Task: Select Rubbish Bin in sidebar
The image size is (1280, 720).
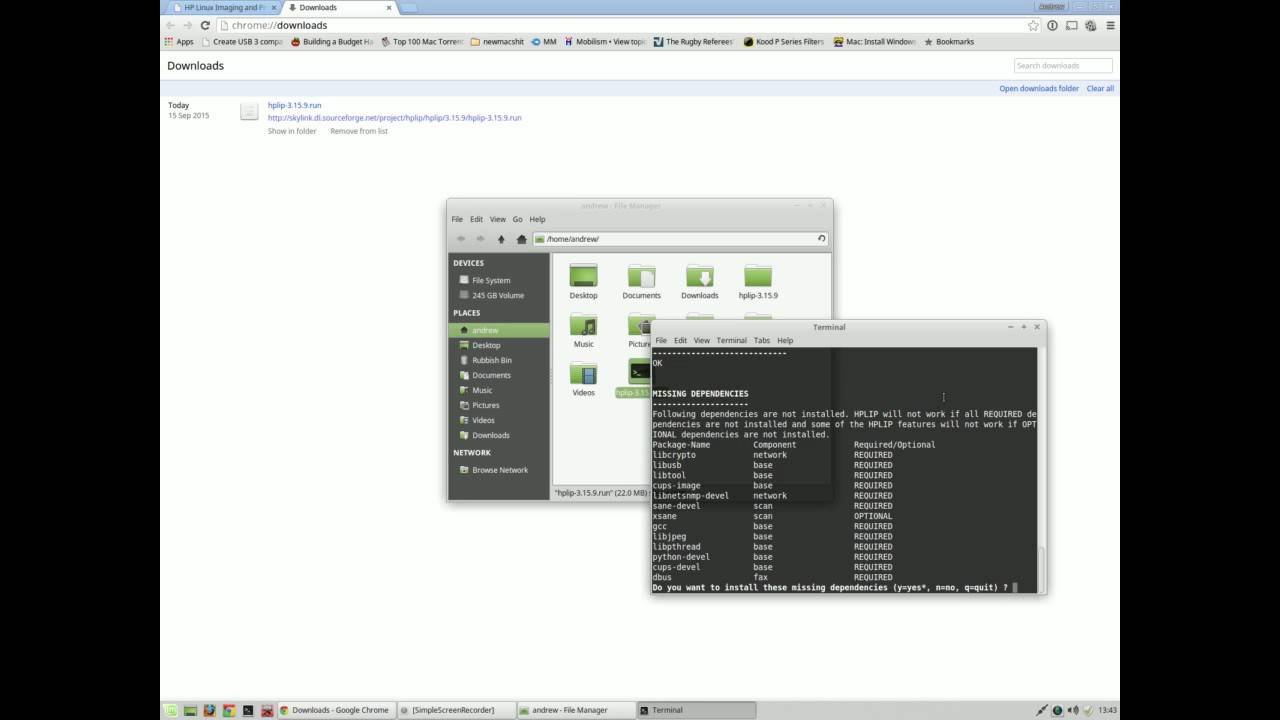Action: (492, 360)
